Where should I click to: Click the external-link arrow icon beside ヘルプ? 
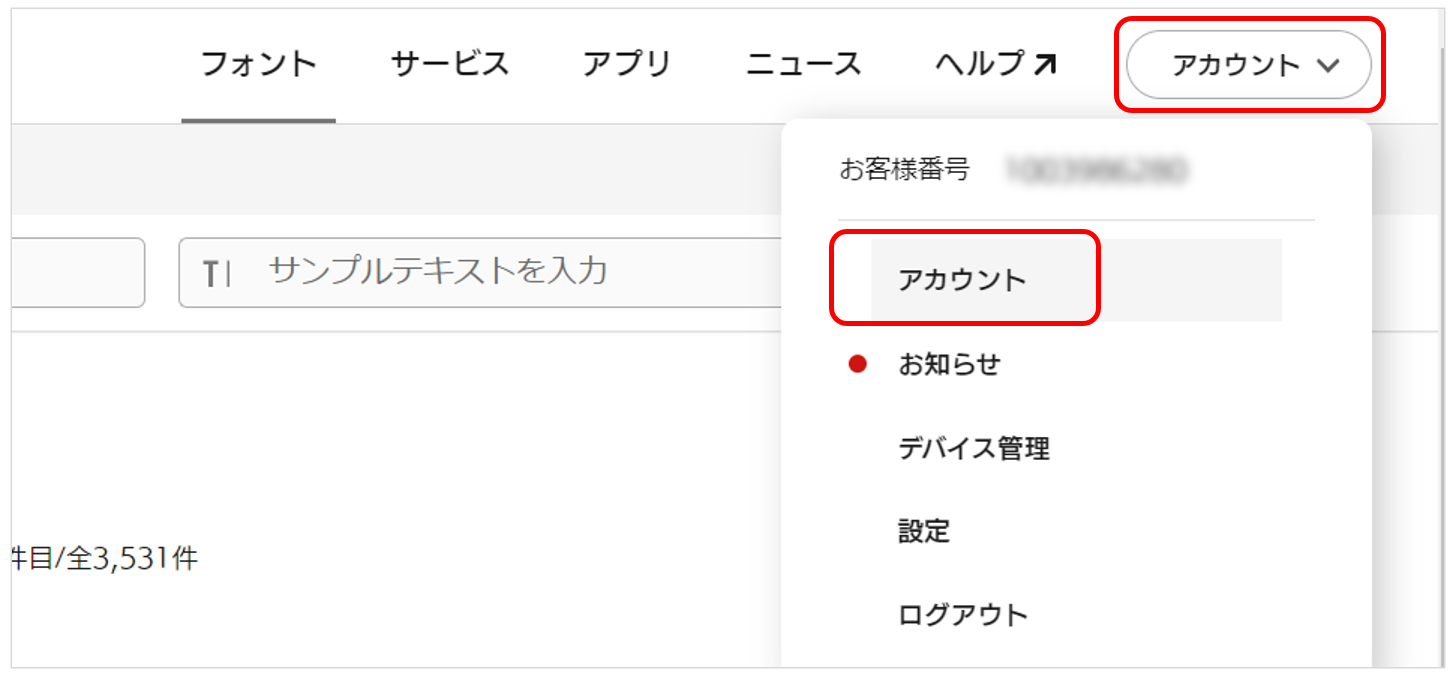[x=1044, y=65]
